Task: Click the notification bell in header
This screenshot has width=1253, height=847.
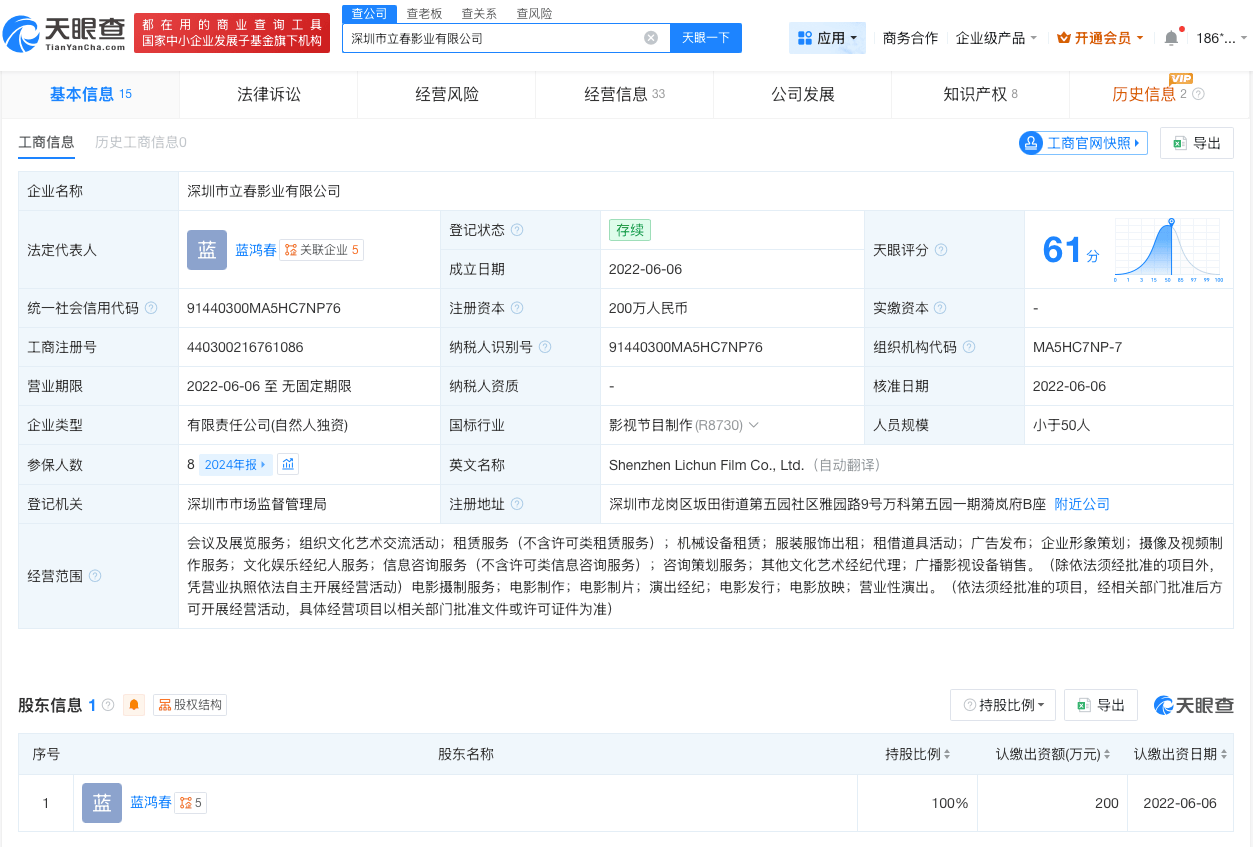Action: click(1171, 38)
